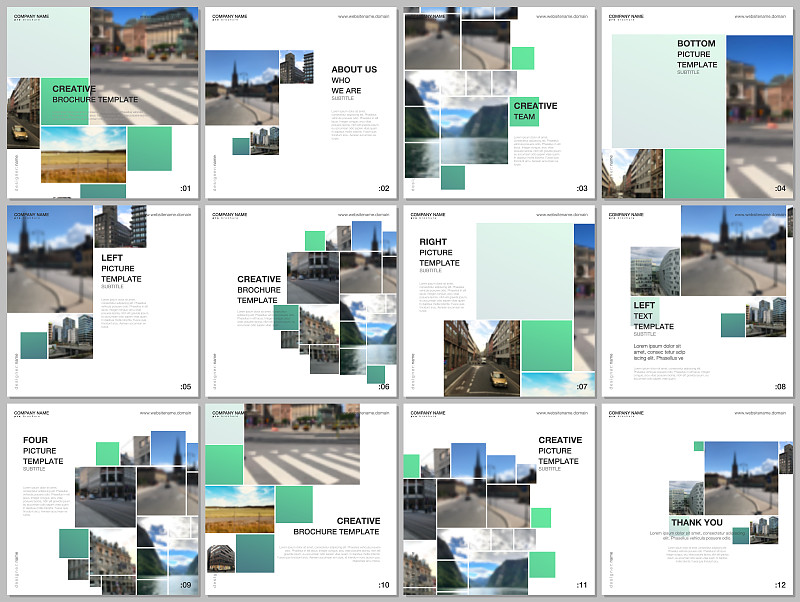
Task: Select the large fjord lake photo on page 03
Action: click(x=474, y=131)
